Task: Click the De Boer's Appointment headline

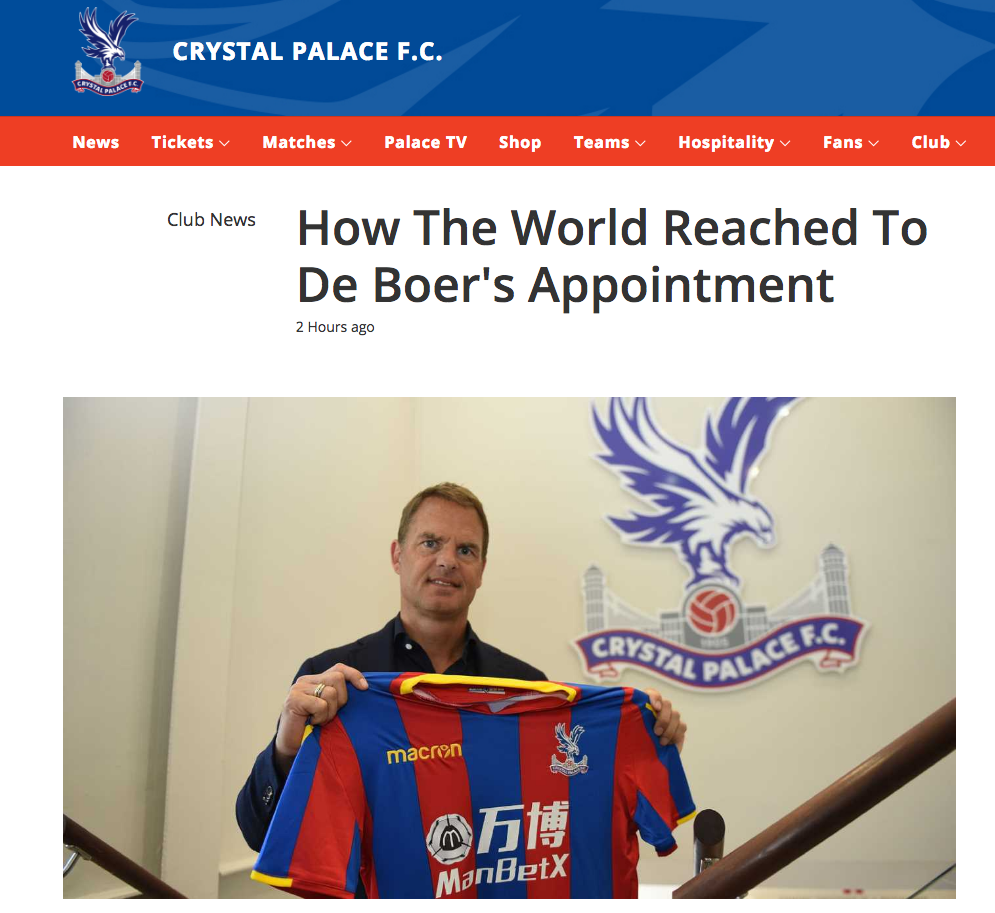Action: 612,256
